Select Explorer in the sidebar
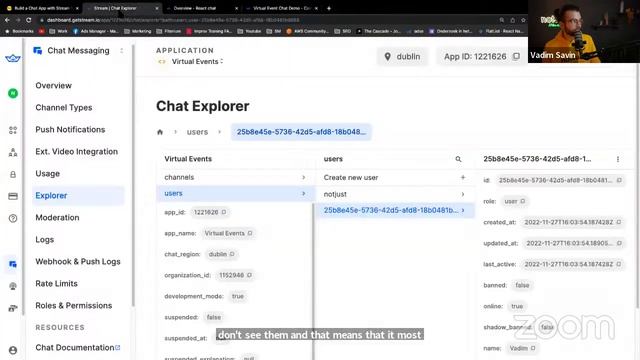Viewport: 640px width, 360px height. [x=78, y=196]
